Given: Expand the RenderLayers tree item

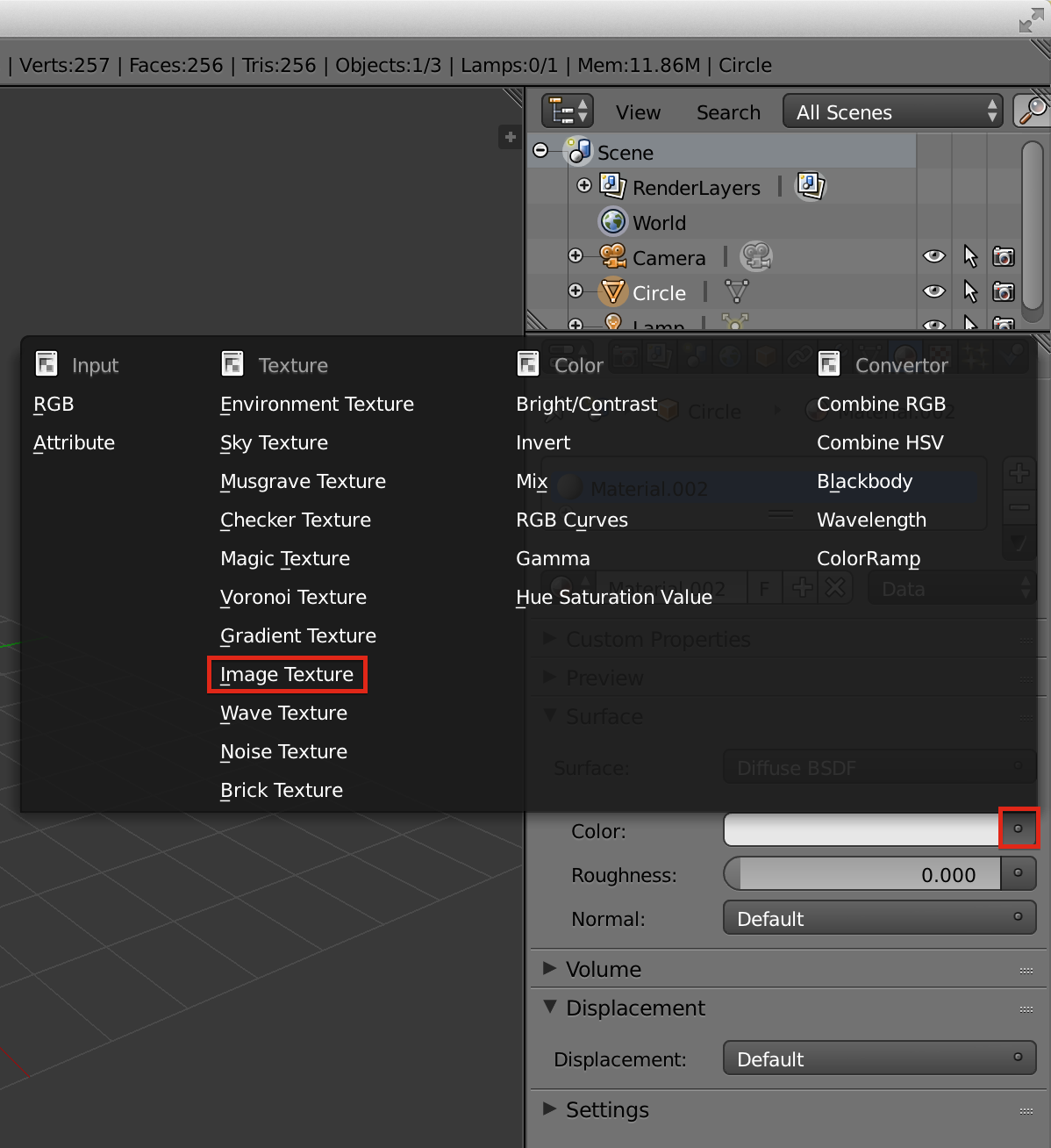Looking at the screenshot, I should click(584, 185).
